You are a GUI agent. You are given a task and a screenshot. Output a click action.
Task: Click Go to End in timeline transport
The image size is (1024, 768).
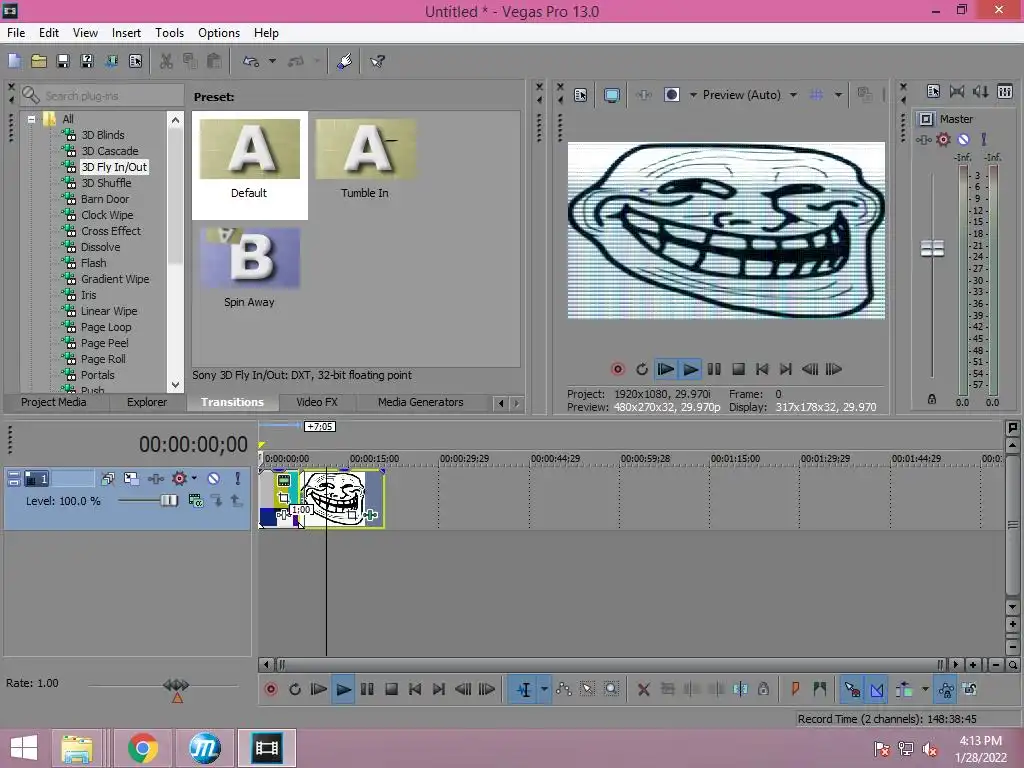439,689
